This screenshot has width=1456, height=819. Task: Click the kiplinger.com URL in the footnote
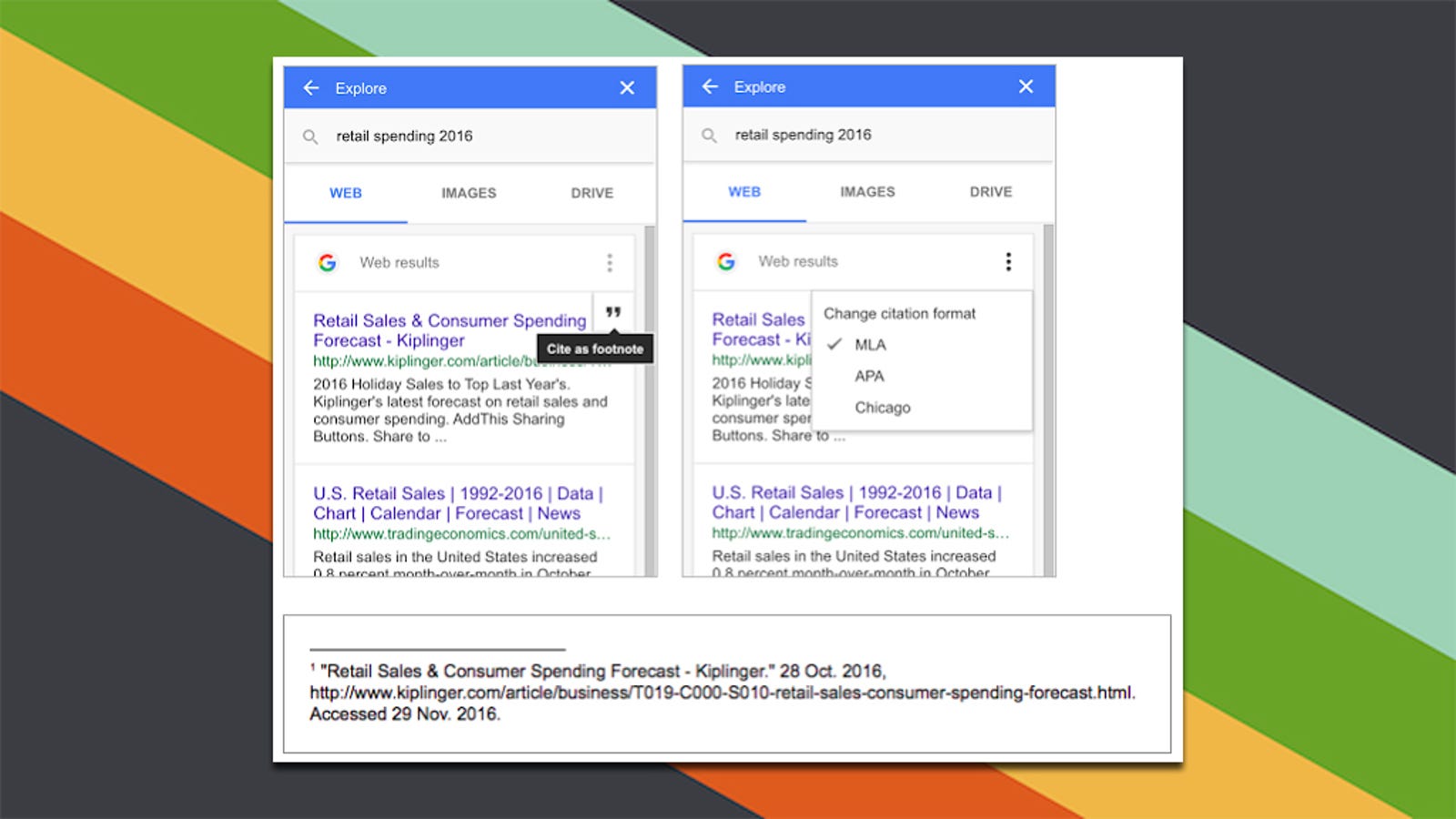click(723, 693)
